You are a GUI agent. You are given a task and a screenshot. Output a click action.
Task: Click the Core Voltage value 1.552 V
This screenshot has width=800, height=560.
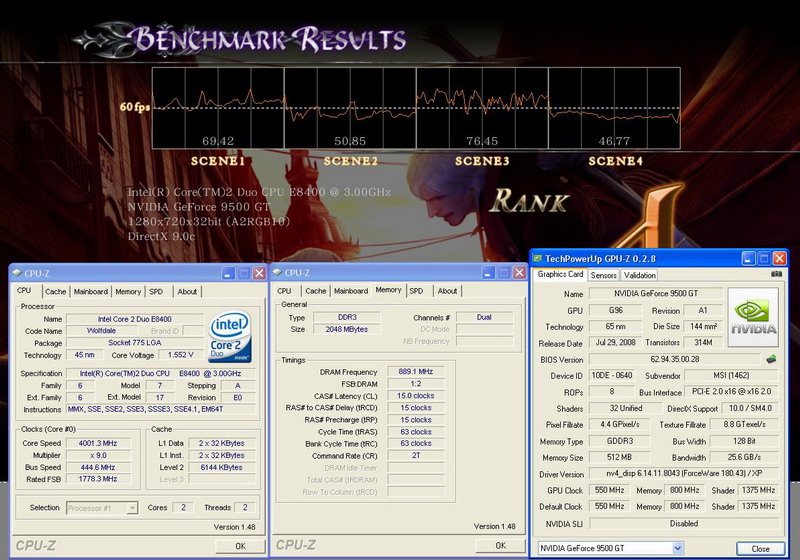(180, 355)
